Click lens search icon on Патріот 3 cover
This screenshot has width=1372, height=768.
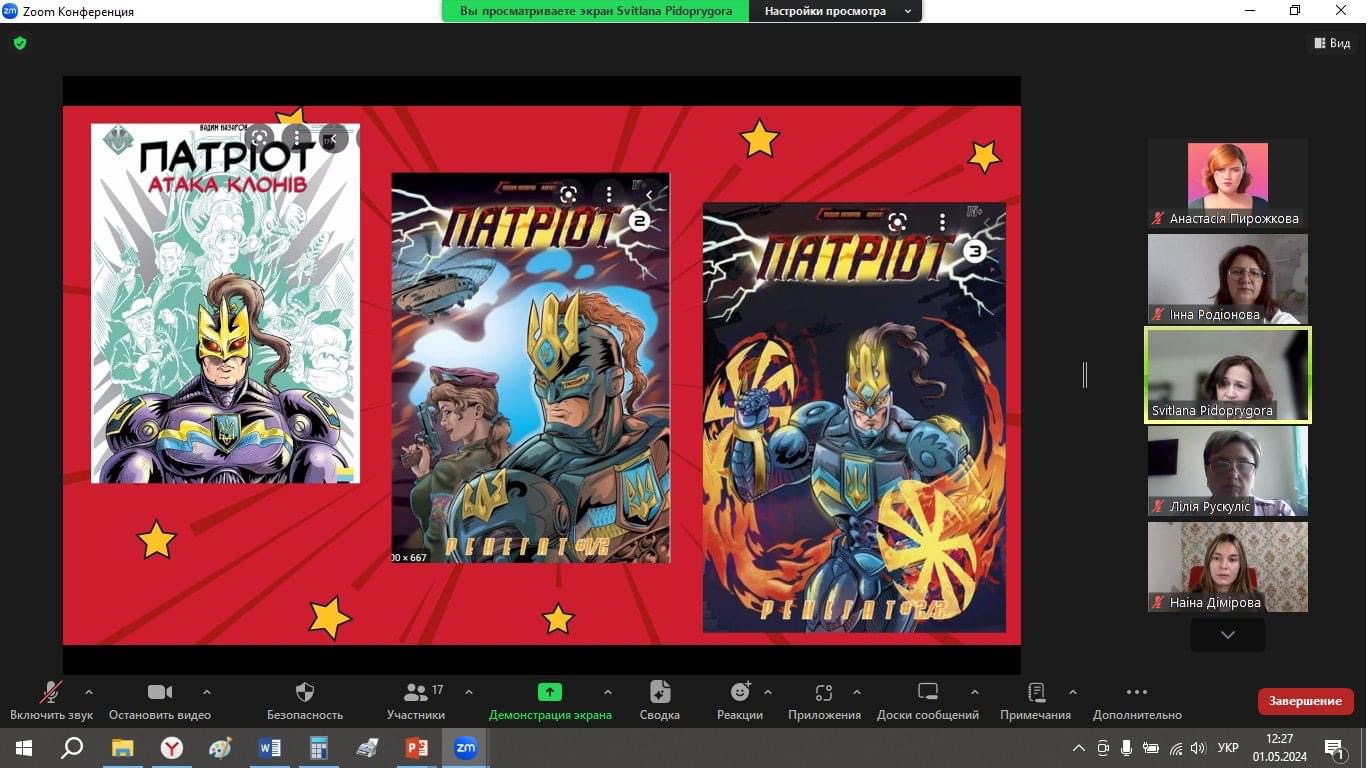coord(897,222)
